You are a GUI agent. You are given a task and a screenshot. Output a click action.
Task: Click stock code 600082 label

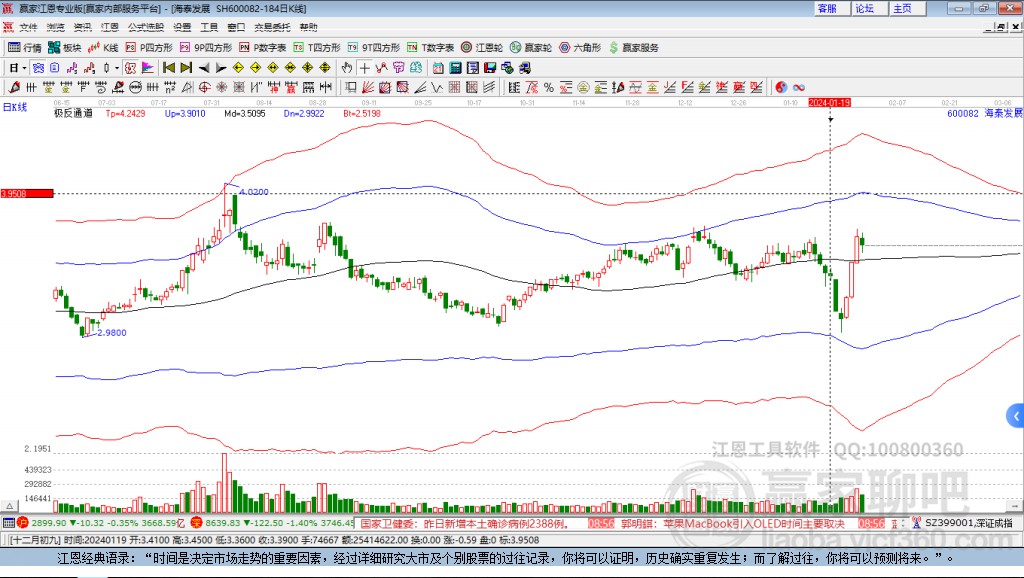click(963, 114)
